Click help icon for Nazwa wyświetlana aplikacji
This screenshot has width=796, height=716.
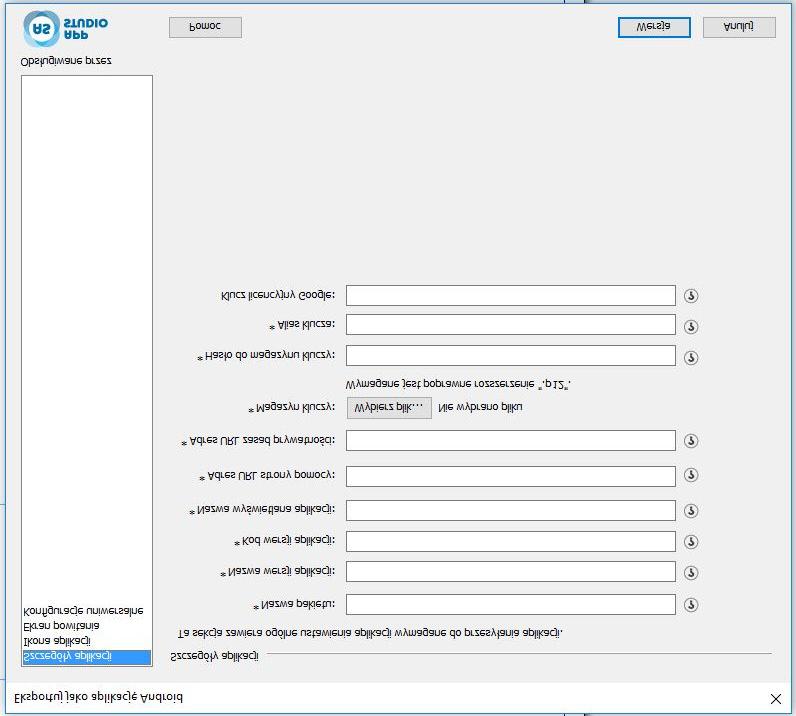690,511
